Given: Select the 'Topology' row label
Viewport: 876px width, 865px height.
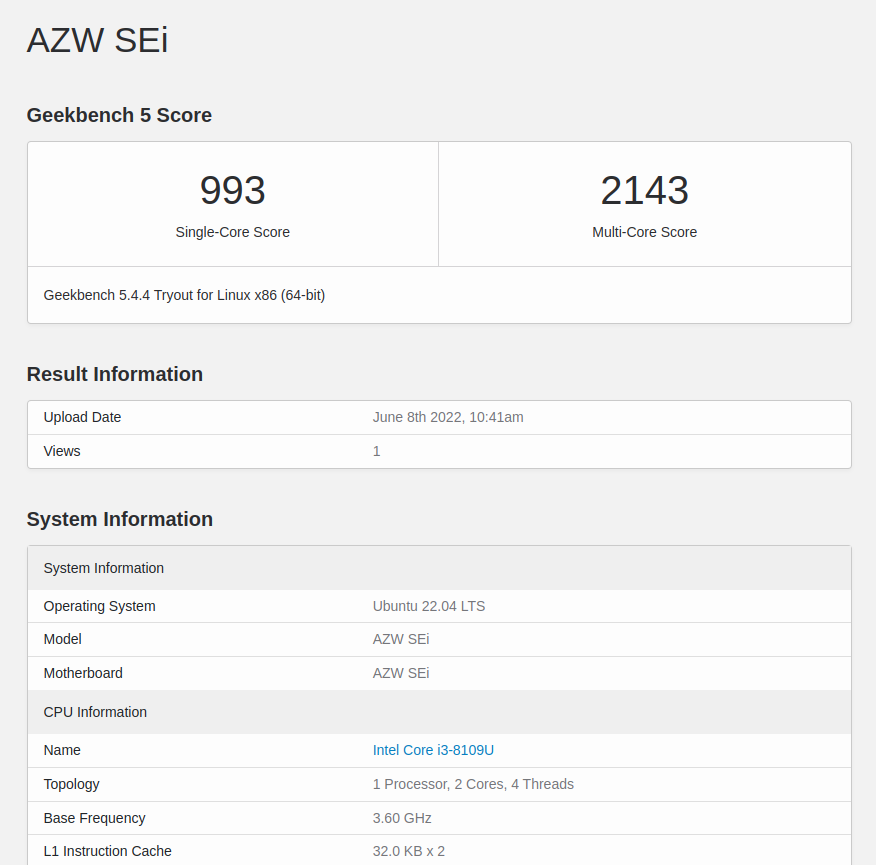Looking at the screenshot, I should pos(72,784).
